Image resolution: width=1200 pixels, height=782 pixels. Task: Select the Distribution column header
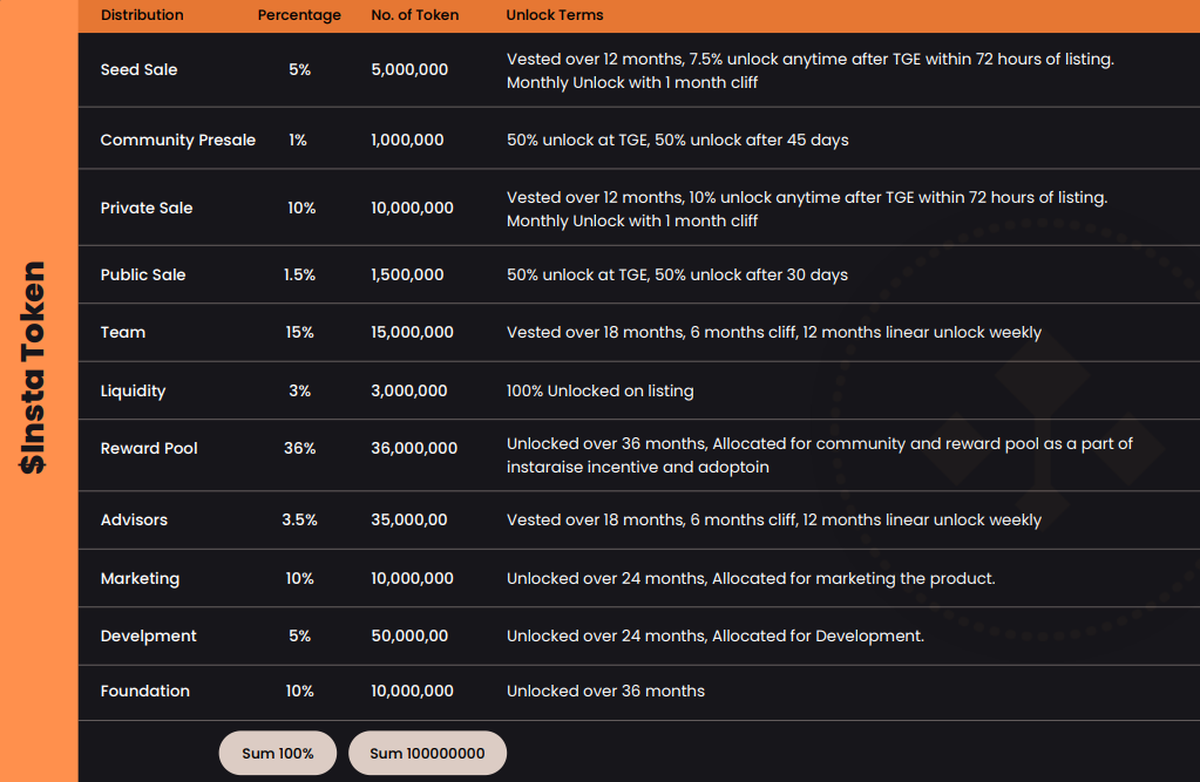click(142, 15)
